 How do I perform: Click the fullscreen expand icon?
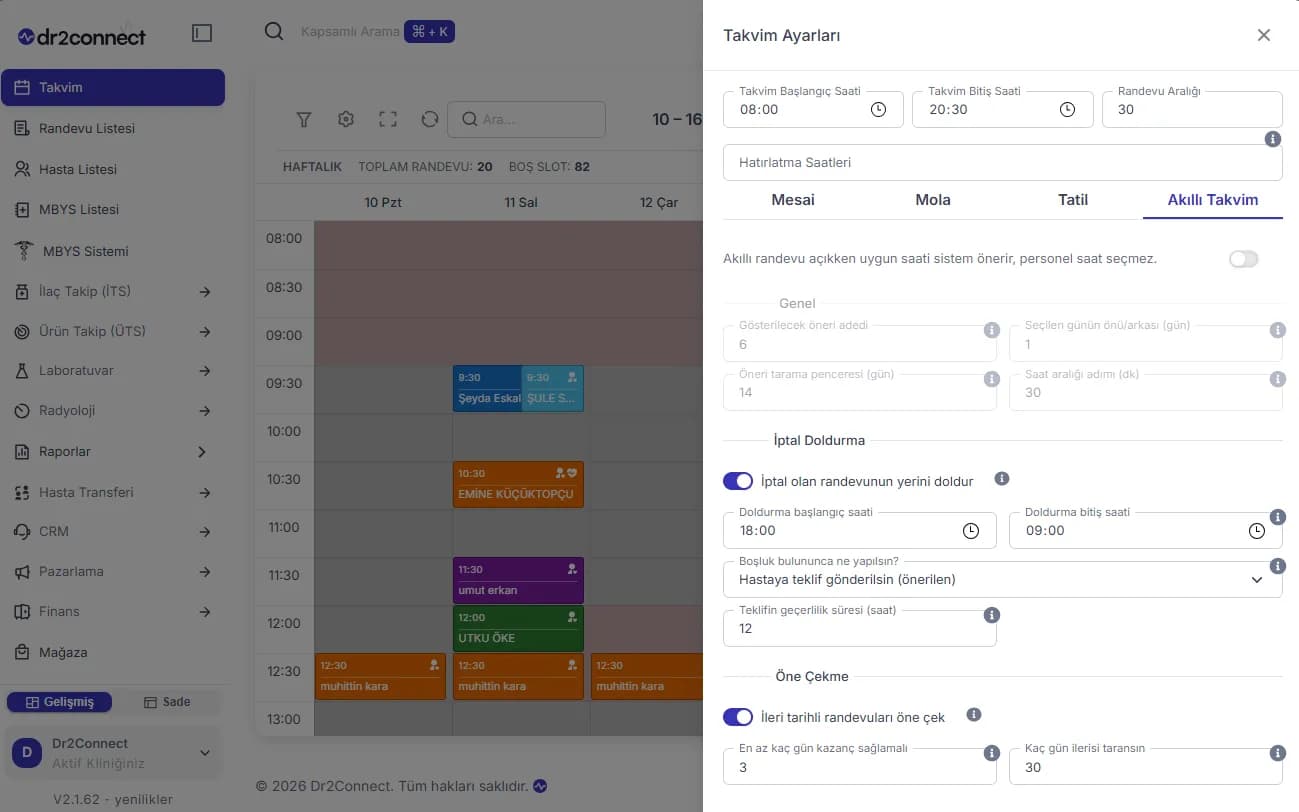(388, 119)
